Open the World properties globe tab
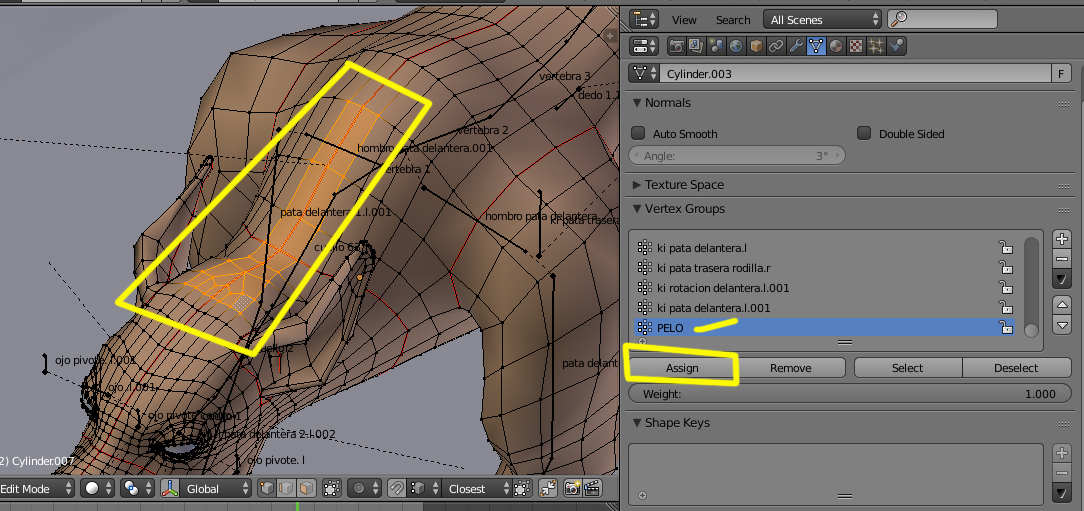The height and width of the screenshot is (511, 1084). click(736, 46)
